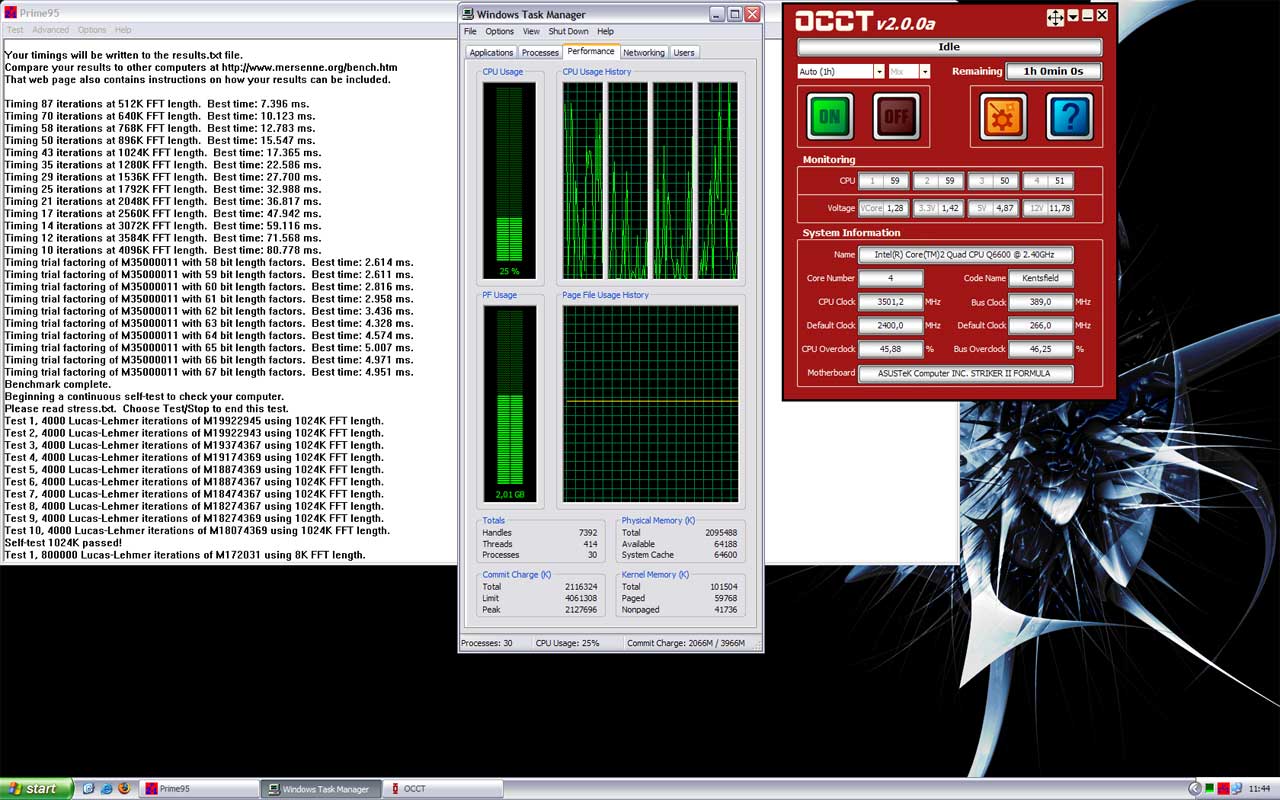The width and height of the screenshot is (1280, 800).
Task: Click the Prime95 icon in its title bar
Action: (11, 12)
